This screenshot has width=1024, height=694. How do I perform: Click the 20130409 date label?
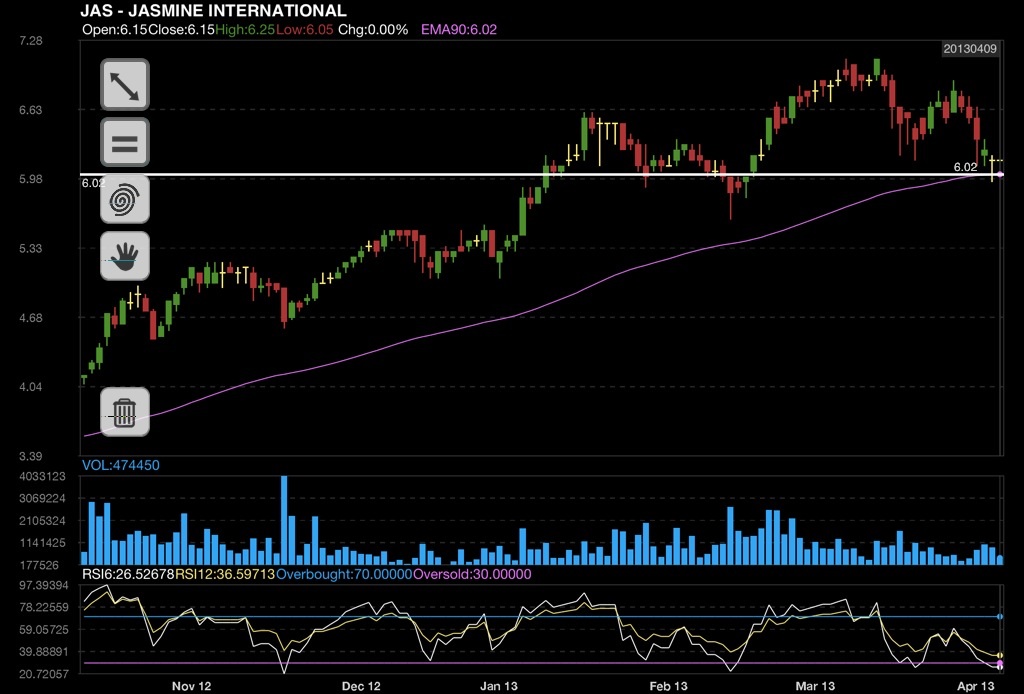pyautogui.click(x=970, y=49)
